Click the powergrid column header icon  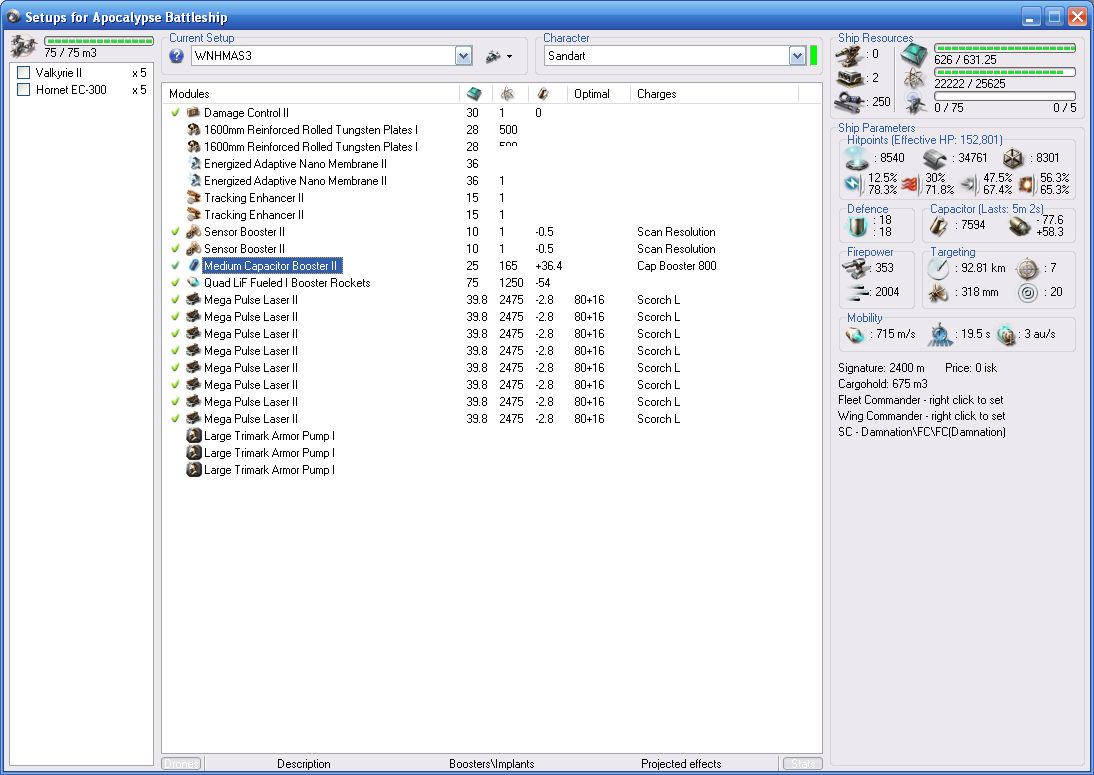point(507,93)
